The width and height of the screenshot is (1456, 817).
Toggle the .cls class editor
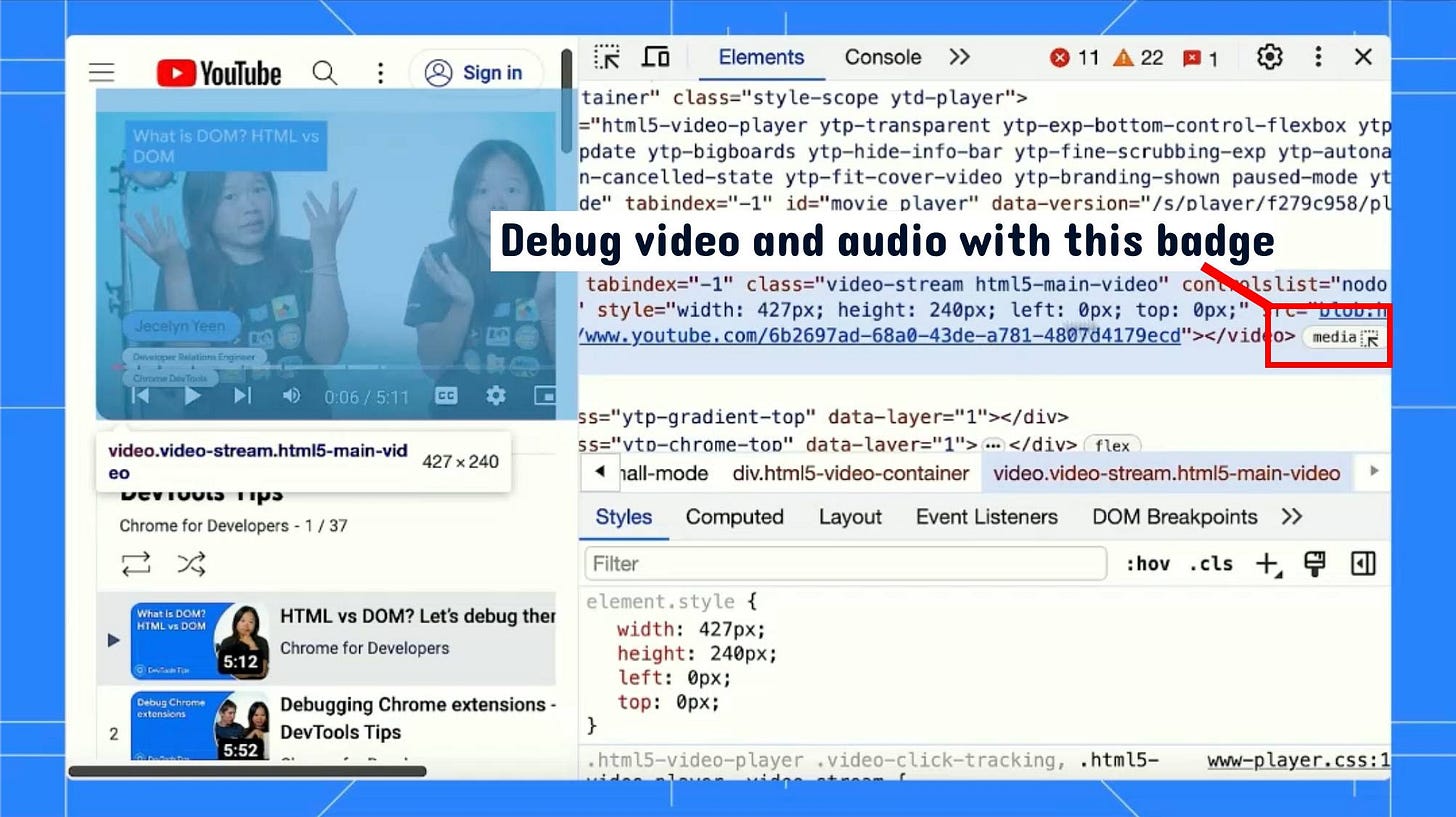coord(1211,564)
